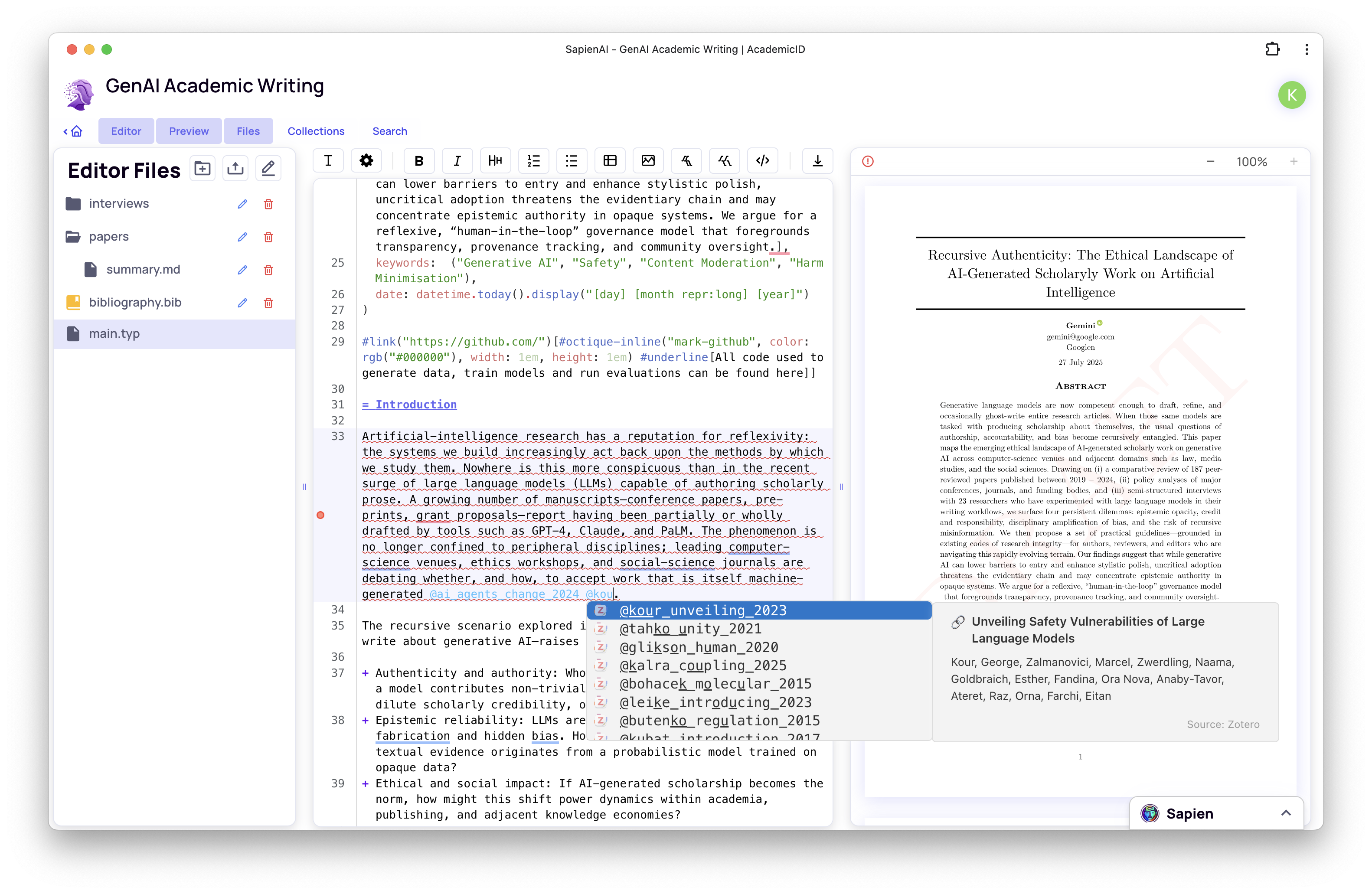Viewport: 1372px width, 894px height.
Task: Click the SapienAI logo
Action: pyautogui.click(x=79, y=95)
